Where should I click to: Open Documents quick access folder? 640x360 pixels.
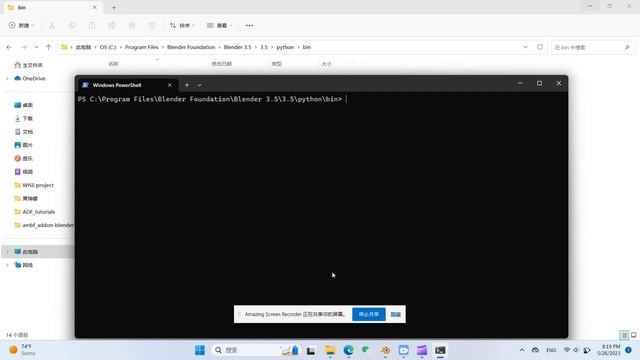(x=23, y=132)
